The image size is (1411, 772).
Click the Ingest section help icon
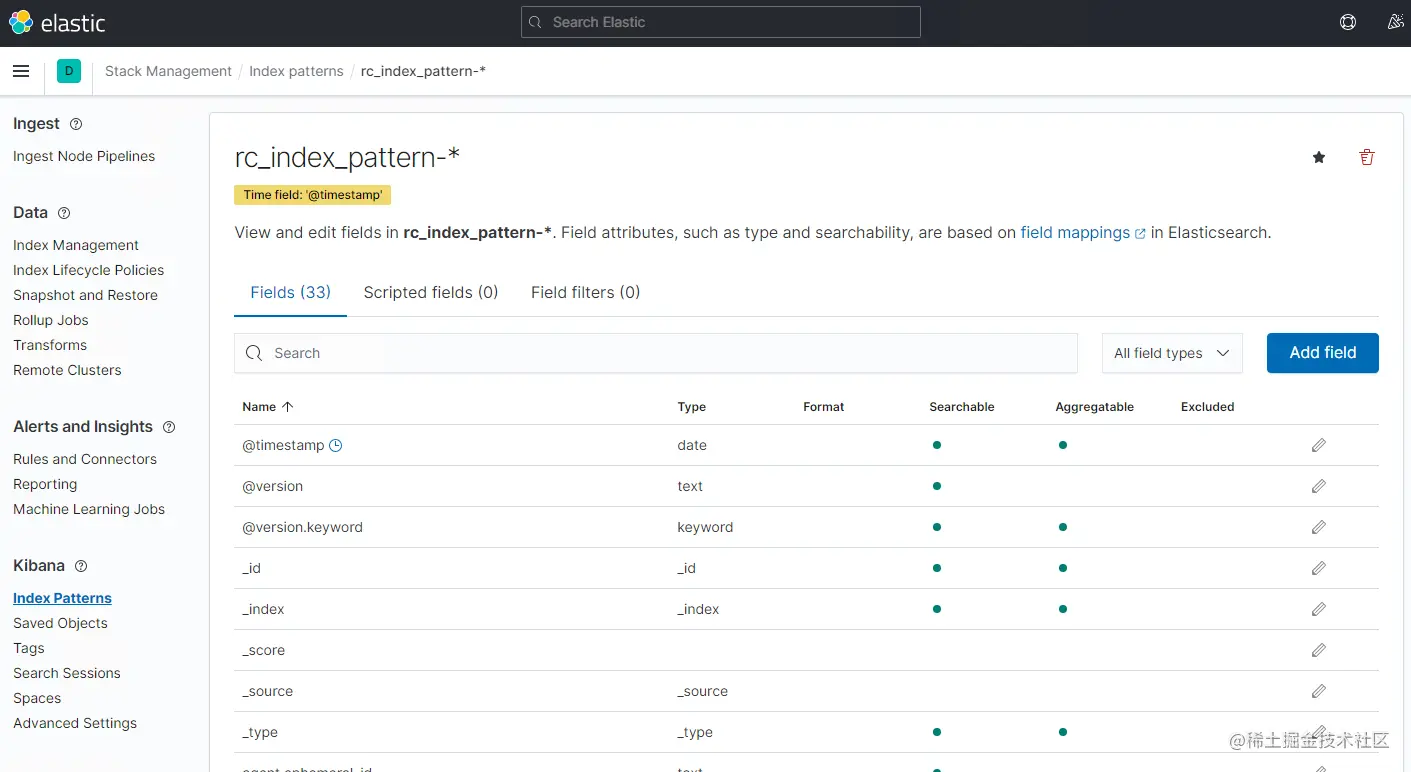pyautogui.click(x=76, y=124)
